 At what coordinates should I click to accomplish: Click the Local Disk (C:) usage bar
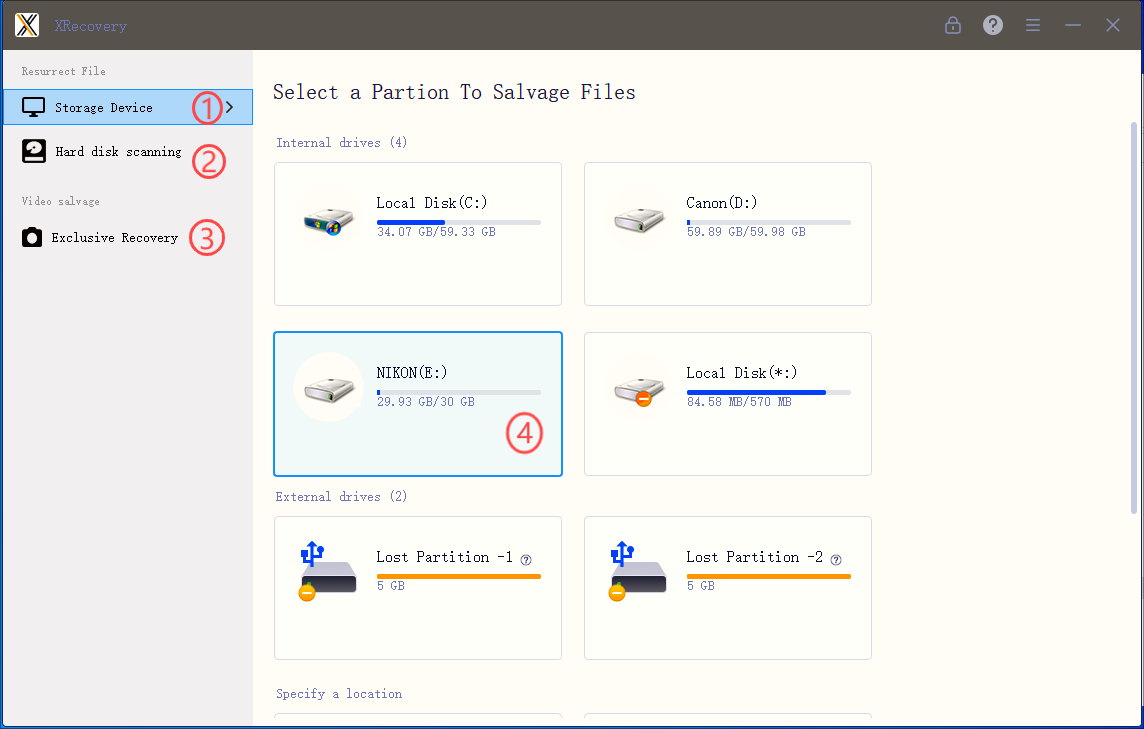pos(458,222)
